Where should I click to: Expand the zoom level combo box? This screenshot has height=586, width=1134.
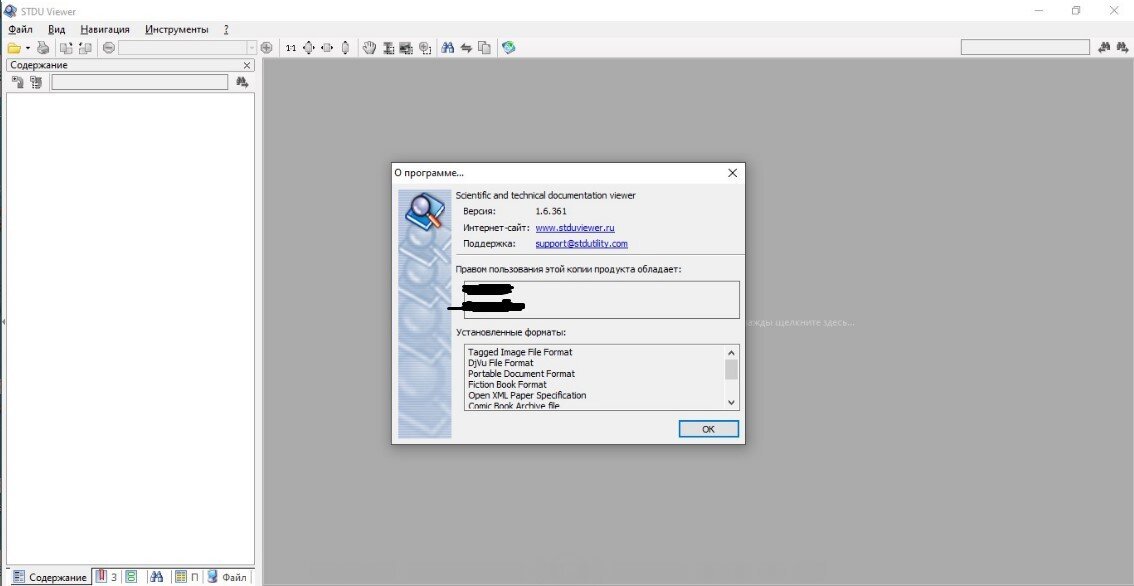coord(251,48)
